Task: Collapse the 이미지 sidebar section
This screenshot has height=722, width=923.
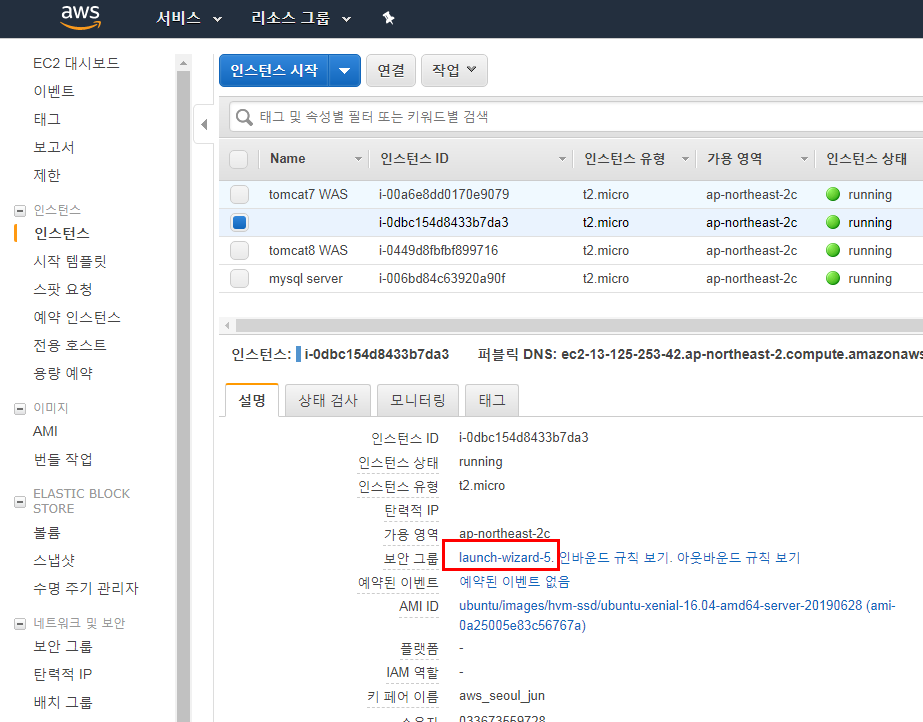Action: coord(20,408)
